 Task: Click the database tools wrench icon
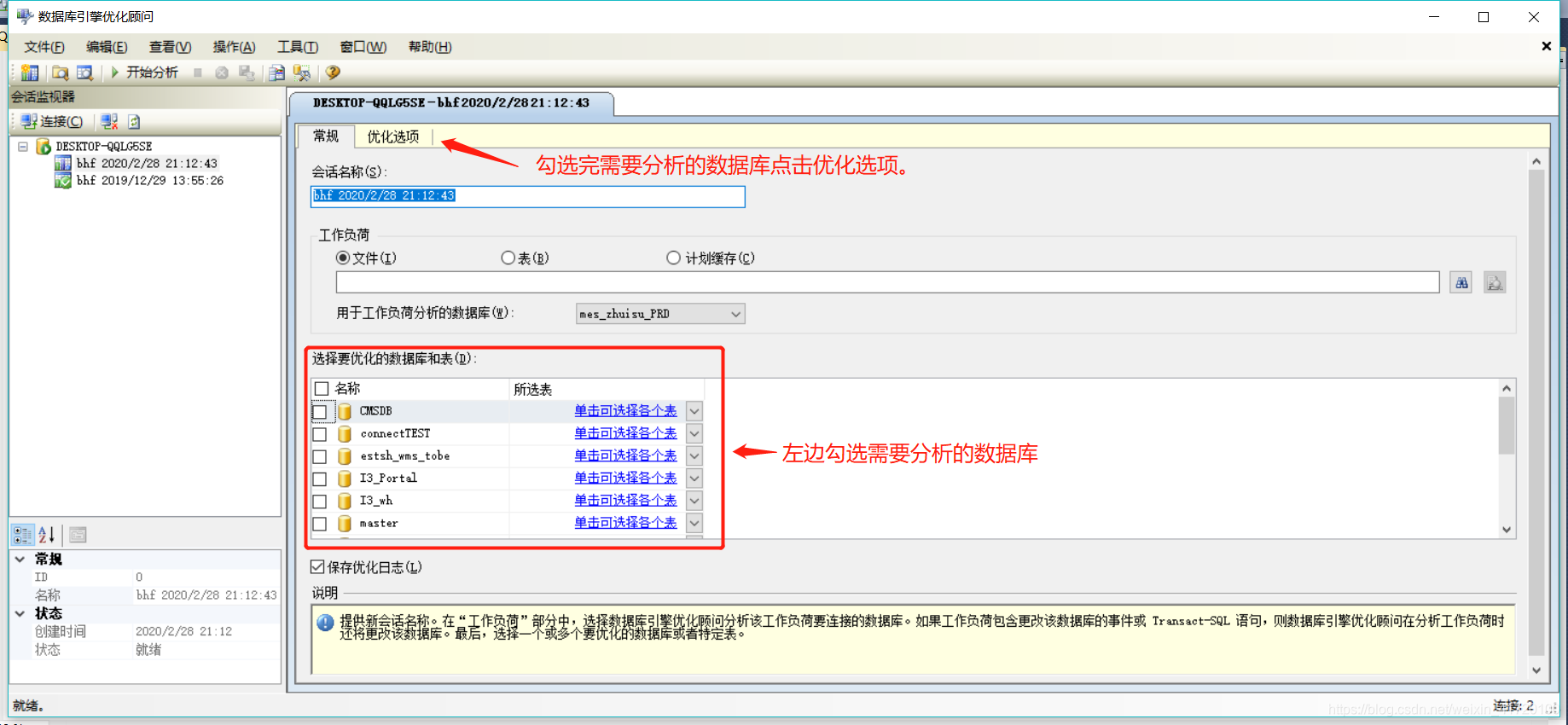pos(301,72)
